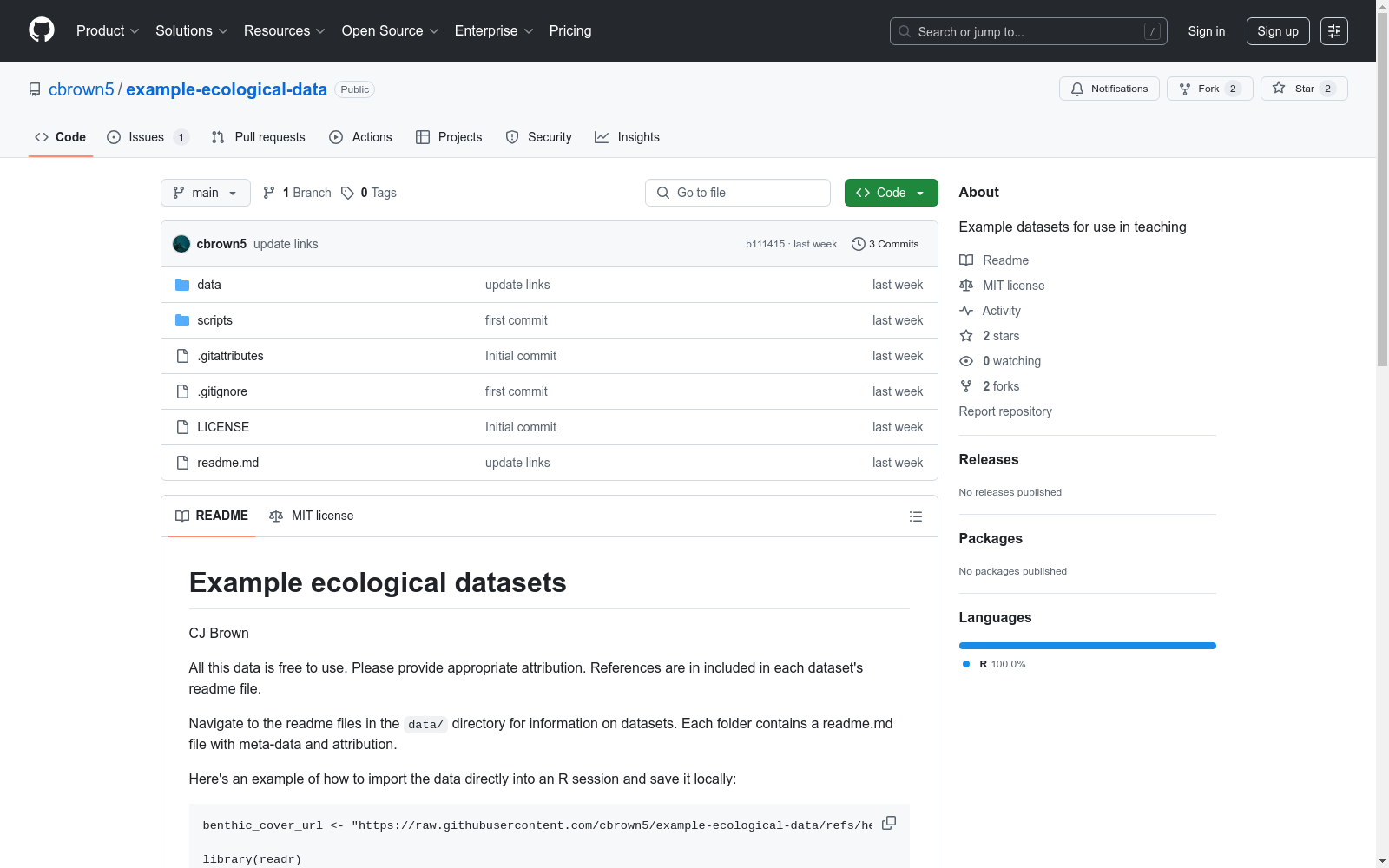1389x868 pixels.
Task: Click the branch icon beside 1 Branch
Action: (269, 193)
